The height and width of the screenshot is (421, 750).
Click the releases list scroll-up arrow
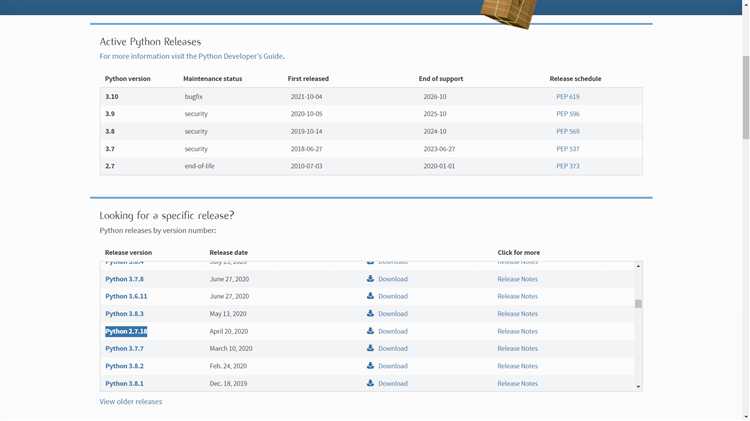coord(638,266)
